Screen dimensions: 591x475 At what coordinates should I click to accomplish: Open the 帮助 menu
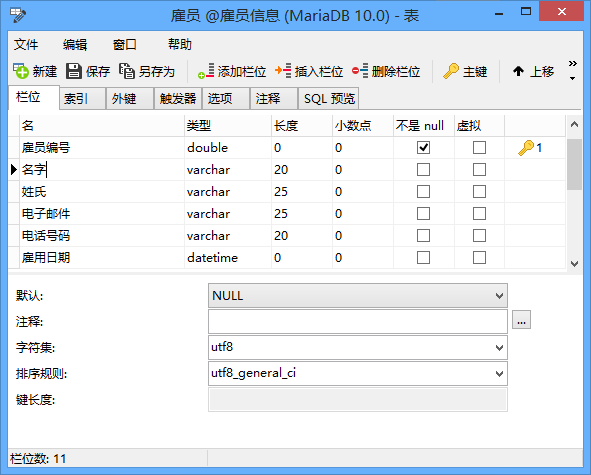(x=180, y=44)
